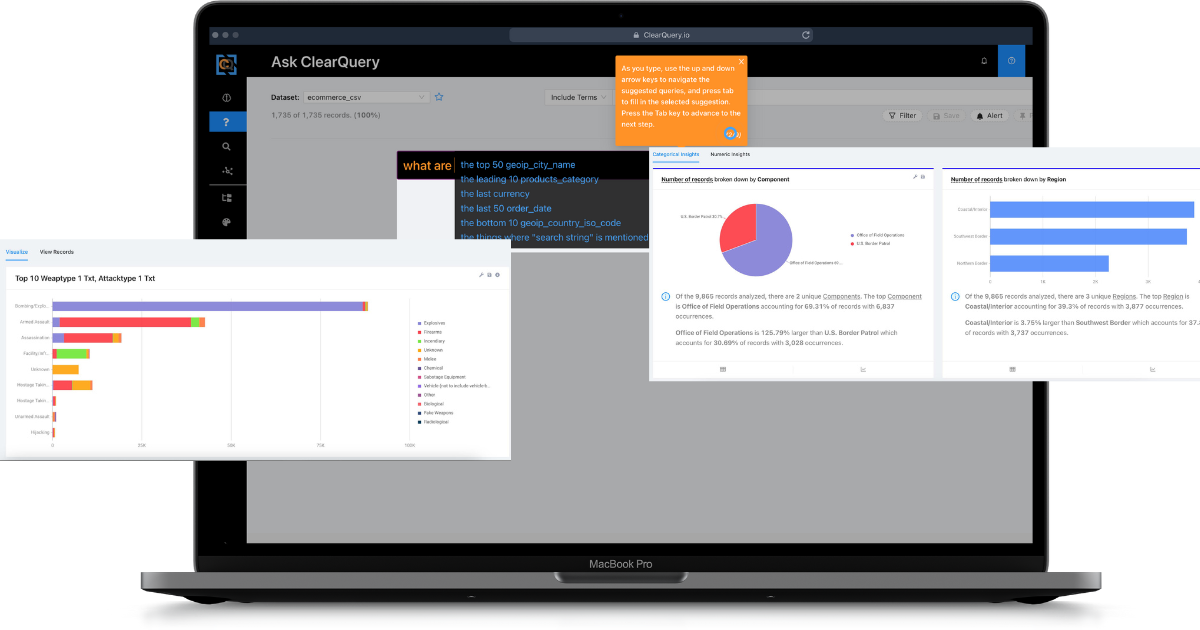Select the suggestion 'the last currency'
1200x630 pixels.
(496, 193)
